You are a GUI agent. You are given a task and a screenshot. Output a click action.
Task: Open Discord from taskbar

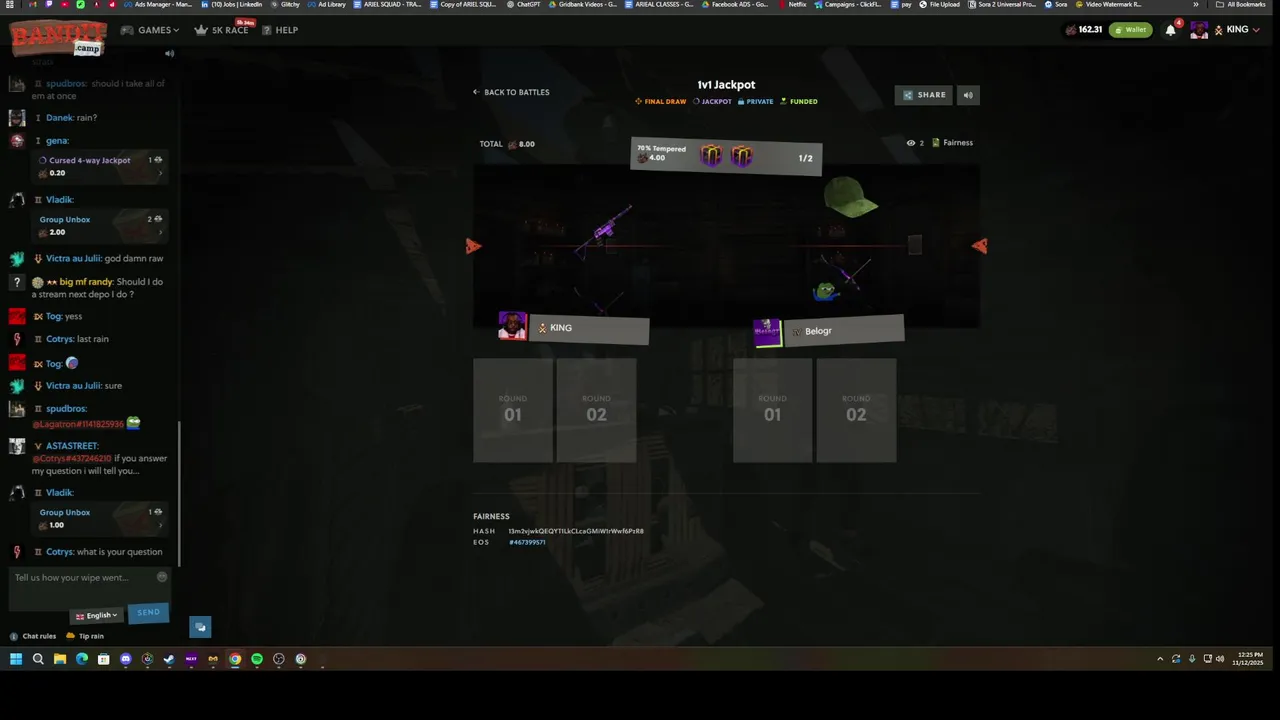pyautogui.click(x=125, y=659)
